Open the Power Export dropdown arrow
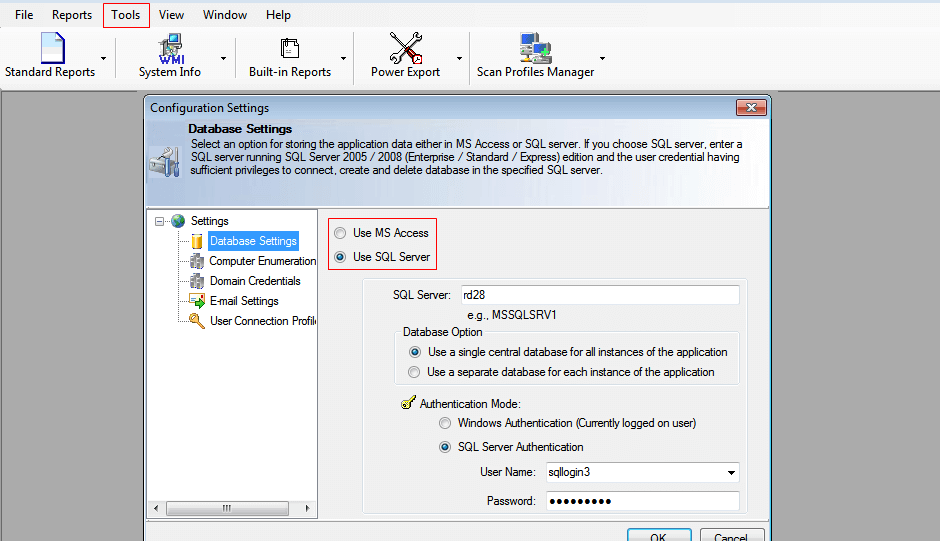Screen dimensions: 940x541 pyautogui.click(x=459, y=58)
